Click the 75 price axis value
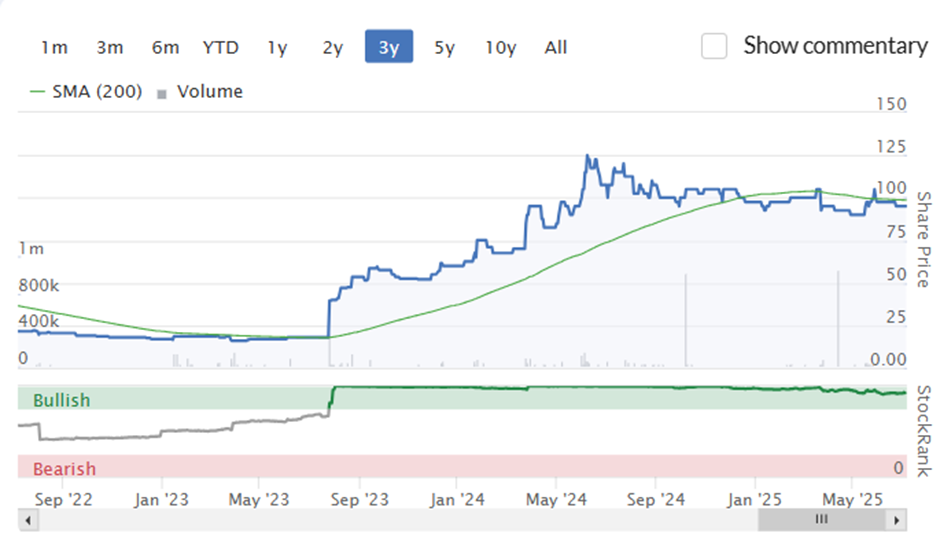940x537 pixels. [896, 232]
